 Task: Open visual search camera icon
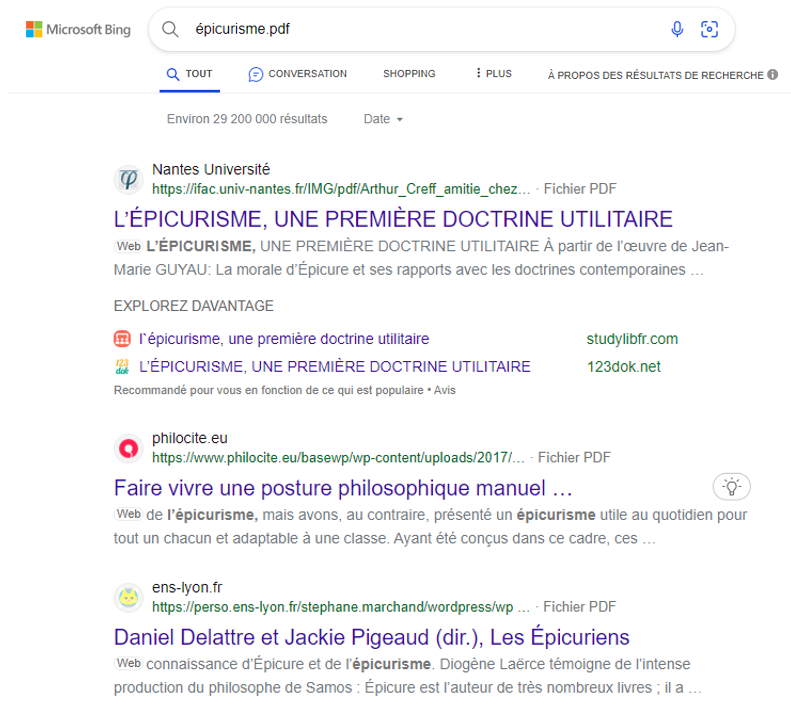pyautogui.click(x=709, y=29)
